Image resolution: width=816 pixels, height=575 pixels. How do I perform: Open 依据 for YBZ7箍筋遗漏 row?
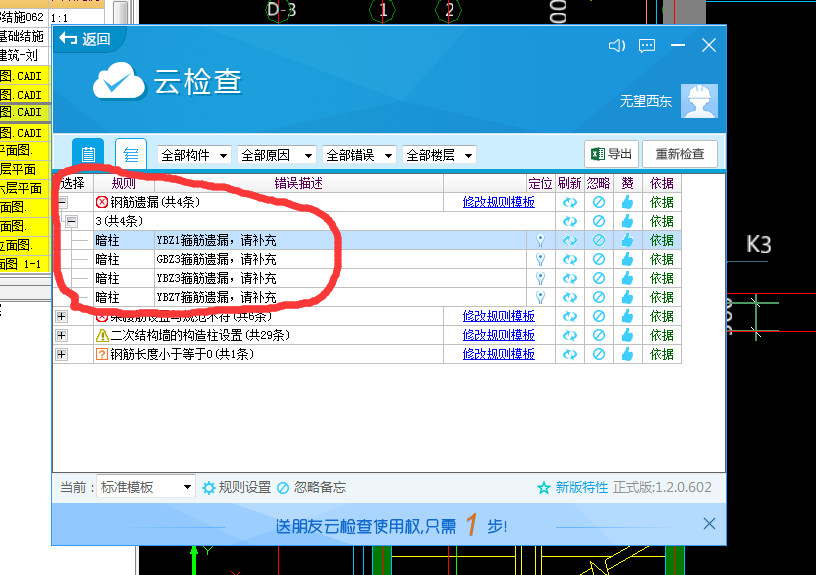[661, 297]
